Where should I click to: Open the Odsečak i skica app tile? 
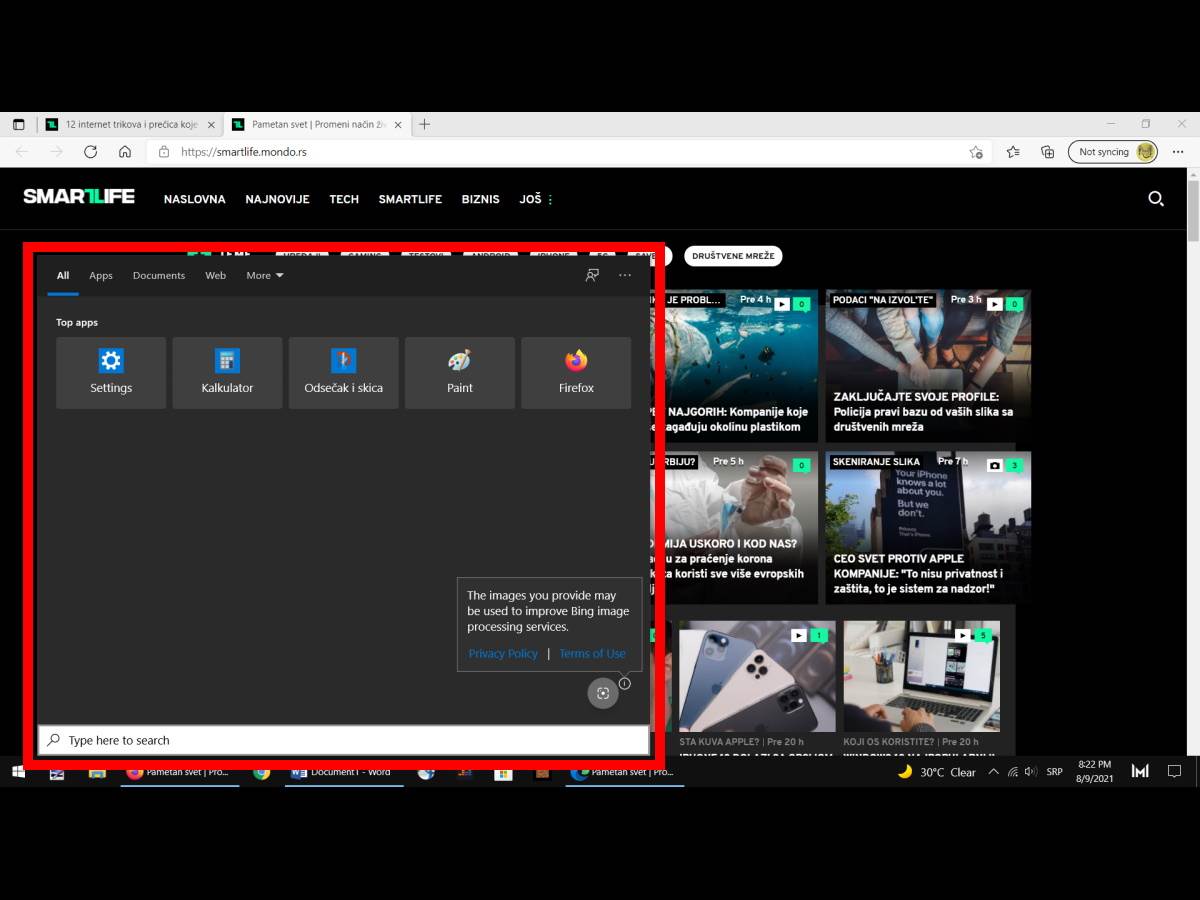coord(343,372)
